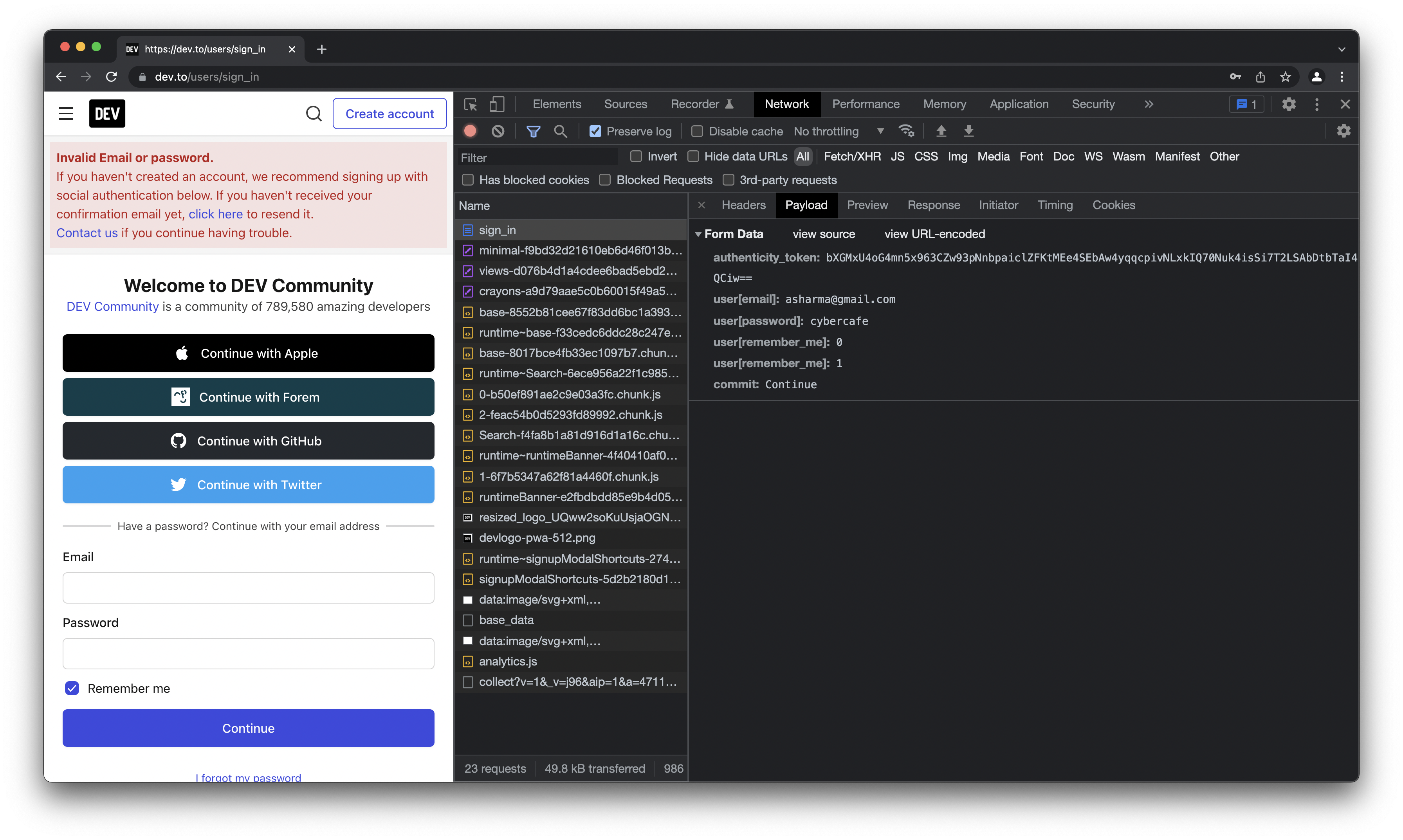This screenshot has height=840, width=1403.
Task: Open network conditions wifi icon
Action: [x=906, y=131]
